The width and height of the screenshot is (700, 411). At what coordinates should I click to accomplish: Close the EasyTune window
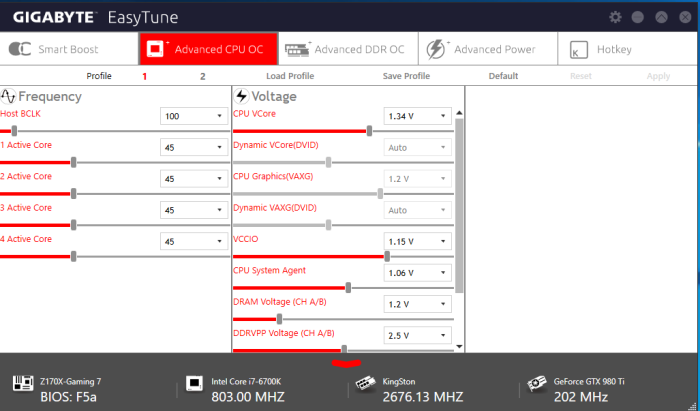(x=685, y=17)
